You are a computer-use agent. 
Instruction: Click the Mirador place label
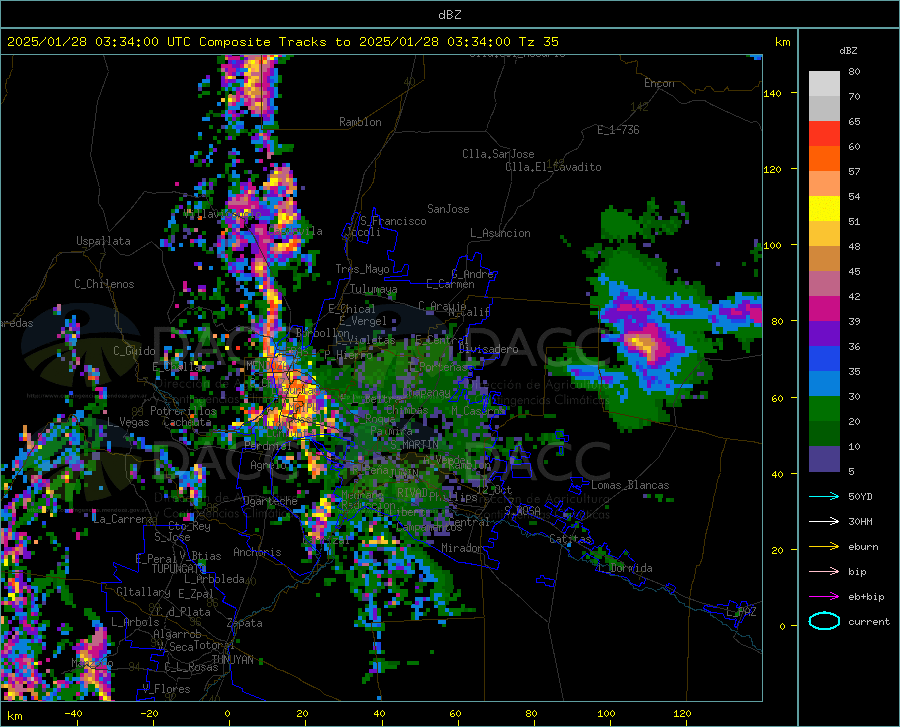point(461,548)
